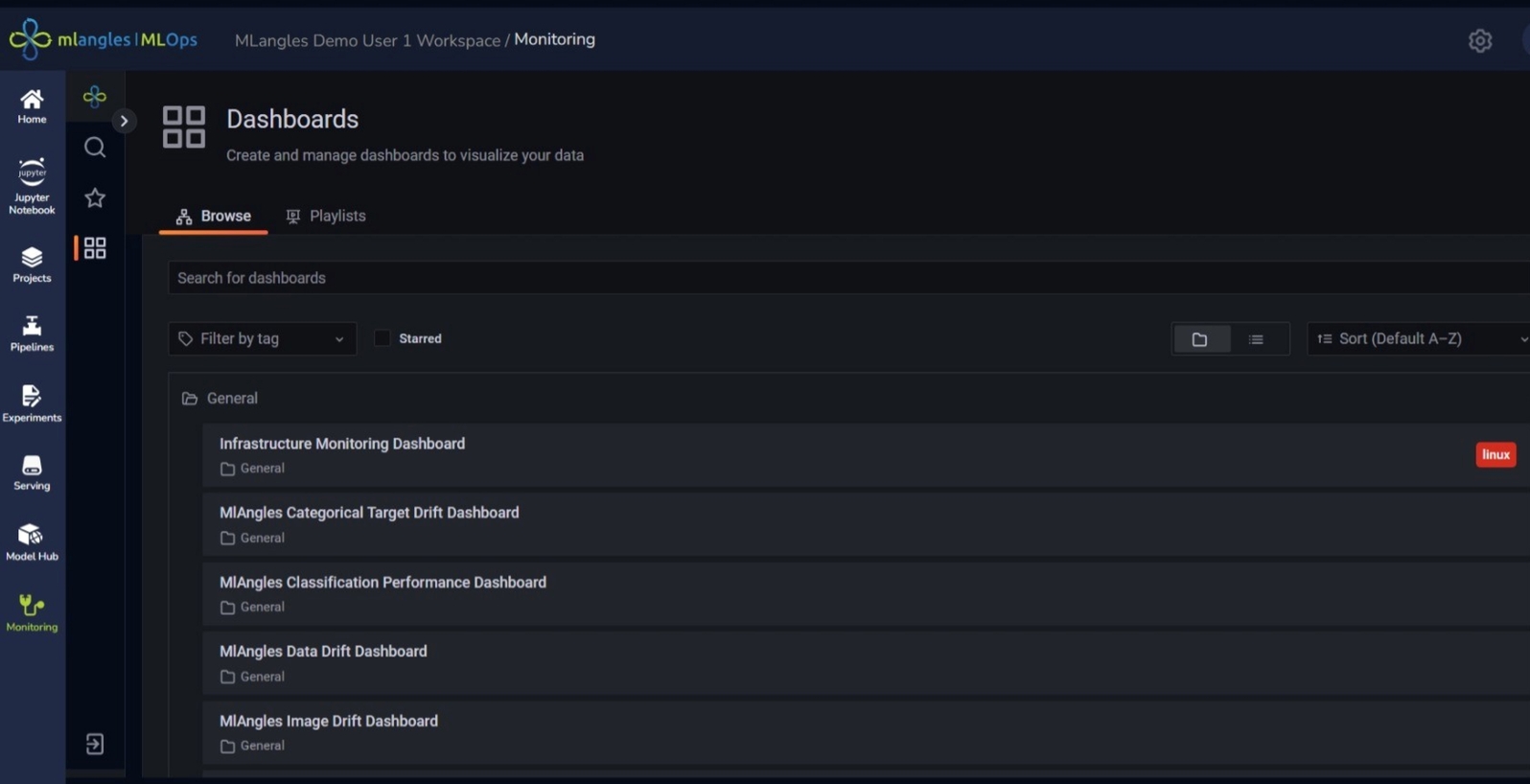Viewport: 1530px width, 784px height.
Task: Open the settings gear icon
Action: (1479, 40)
